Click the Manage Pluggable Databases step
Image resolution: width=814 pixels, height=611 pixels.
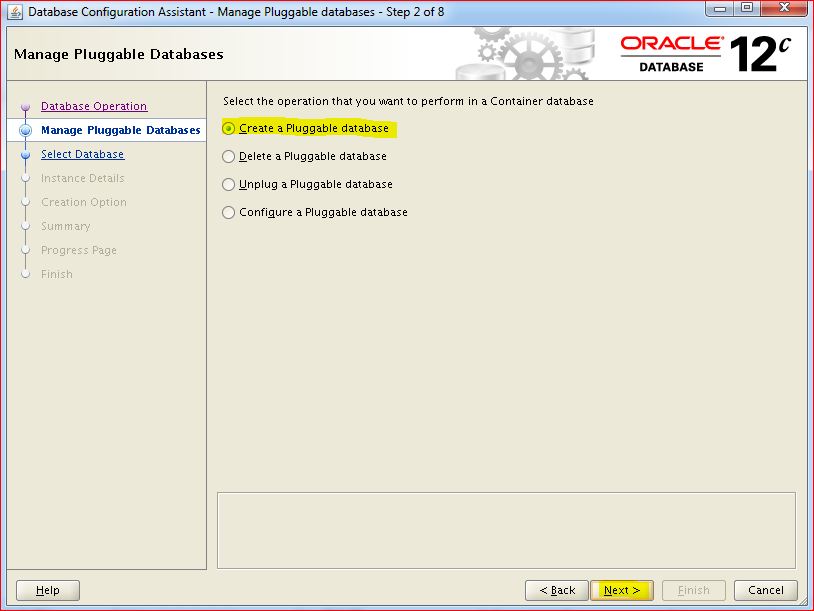point(120,130)
